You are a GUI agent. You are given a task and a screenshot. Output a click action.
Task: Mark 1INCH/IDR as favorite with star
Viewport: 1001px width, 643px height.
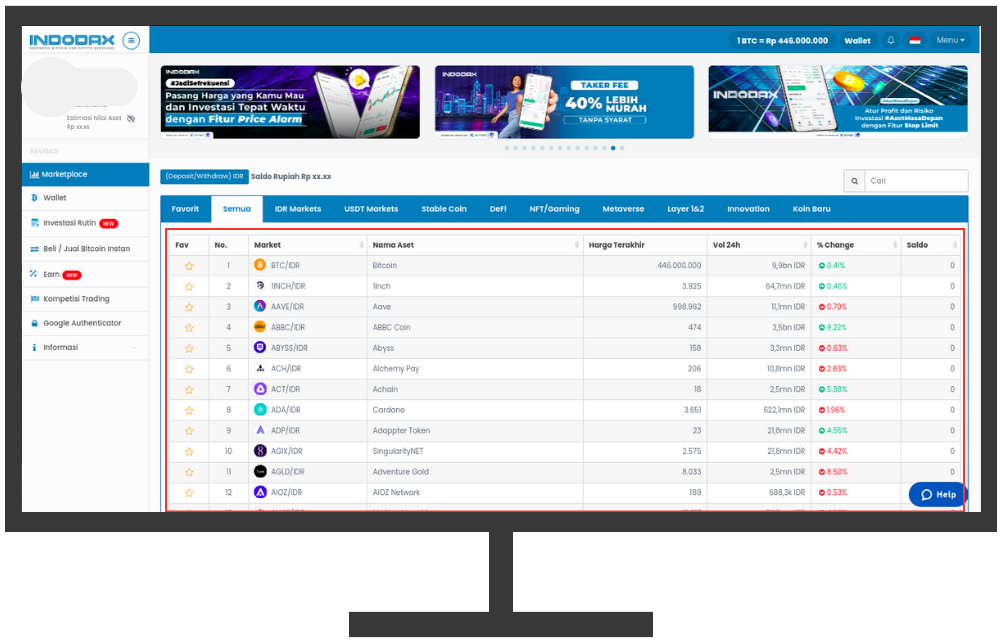click(x=188, y=287)
